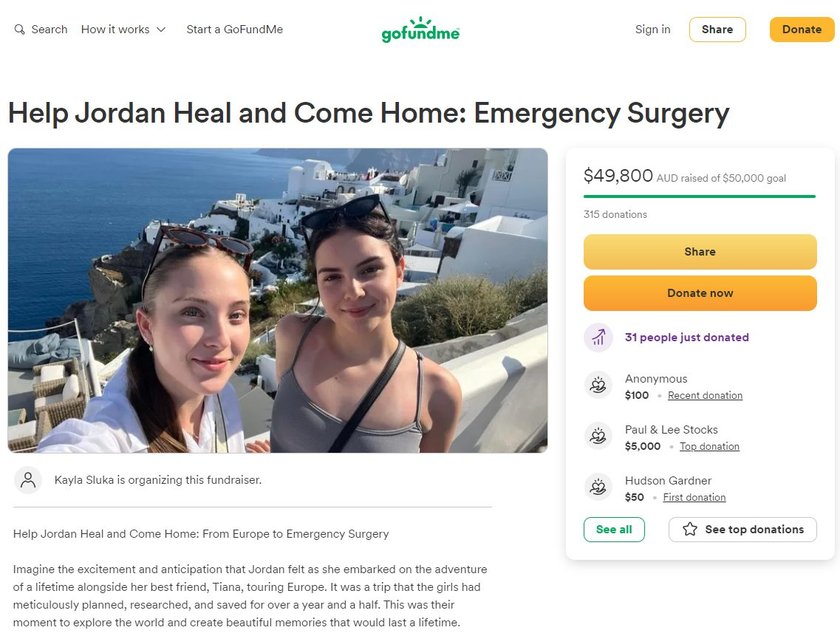Click the search magnifier icon
This screenshot has height=633, width=840.
point(19,29)
